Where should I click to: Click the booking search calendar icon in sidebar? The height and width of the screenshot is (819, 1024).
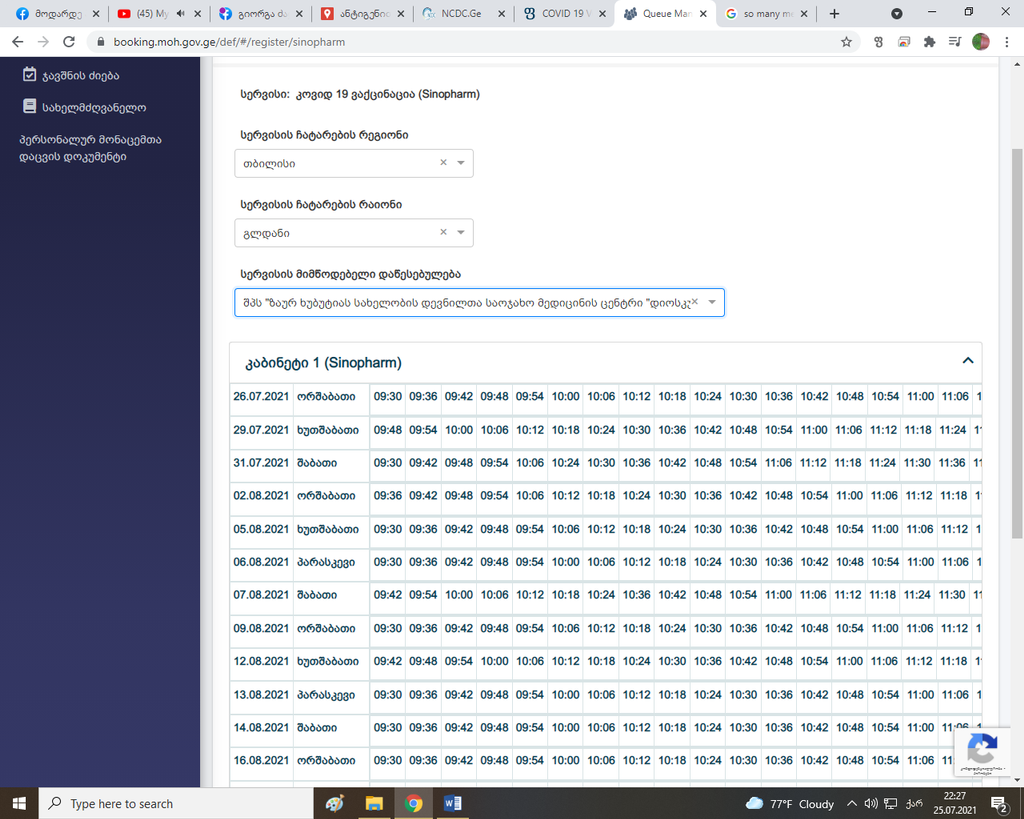[x=29, y=74]
